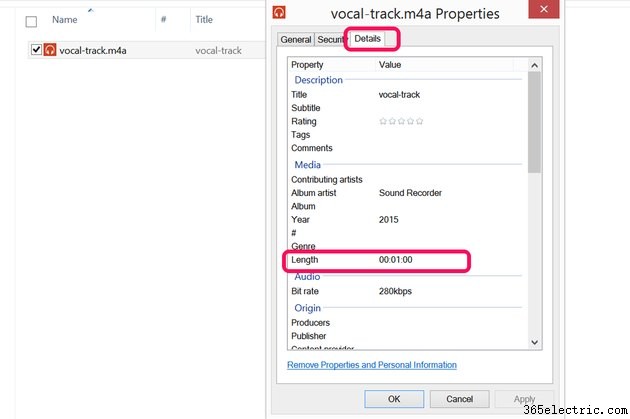Open the Security tab
This screenshot has height=419, width=630.
click(x=330, y=39)
